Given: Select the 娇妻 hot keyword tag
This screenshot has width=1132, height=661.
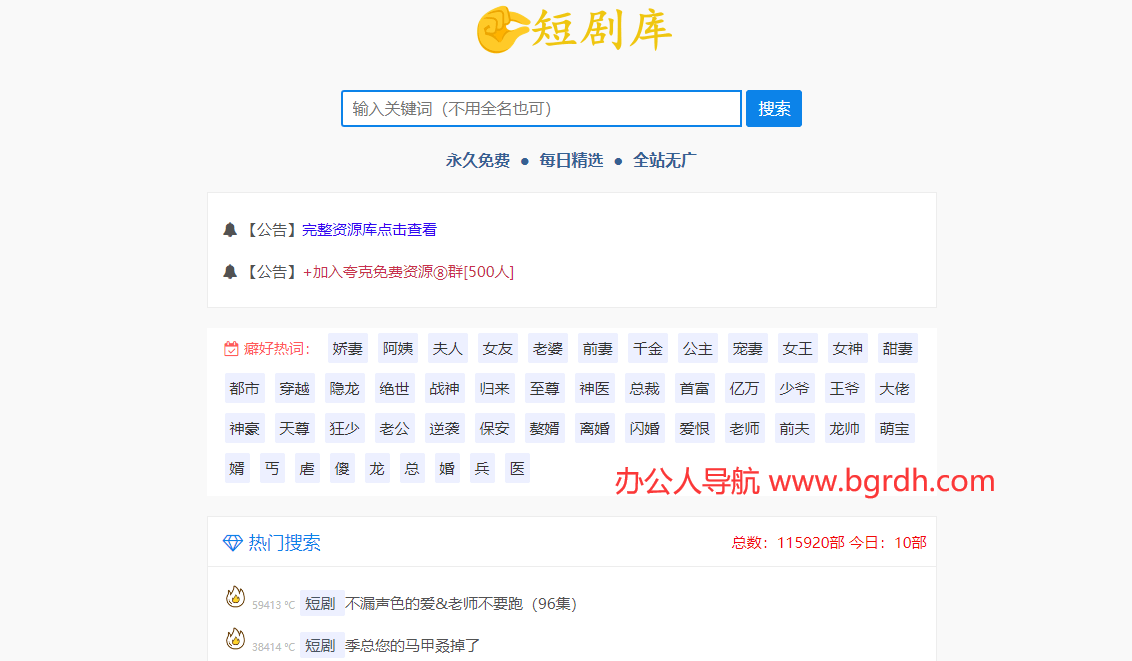Looking at the screenshot, I should point(348,349).
